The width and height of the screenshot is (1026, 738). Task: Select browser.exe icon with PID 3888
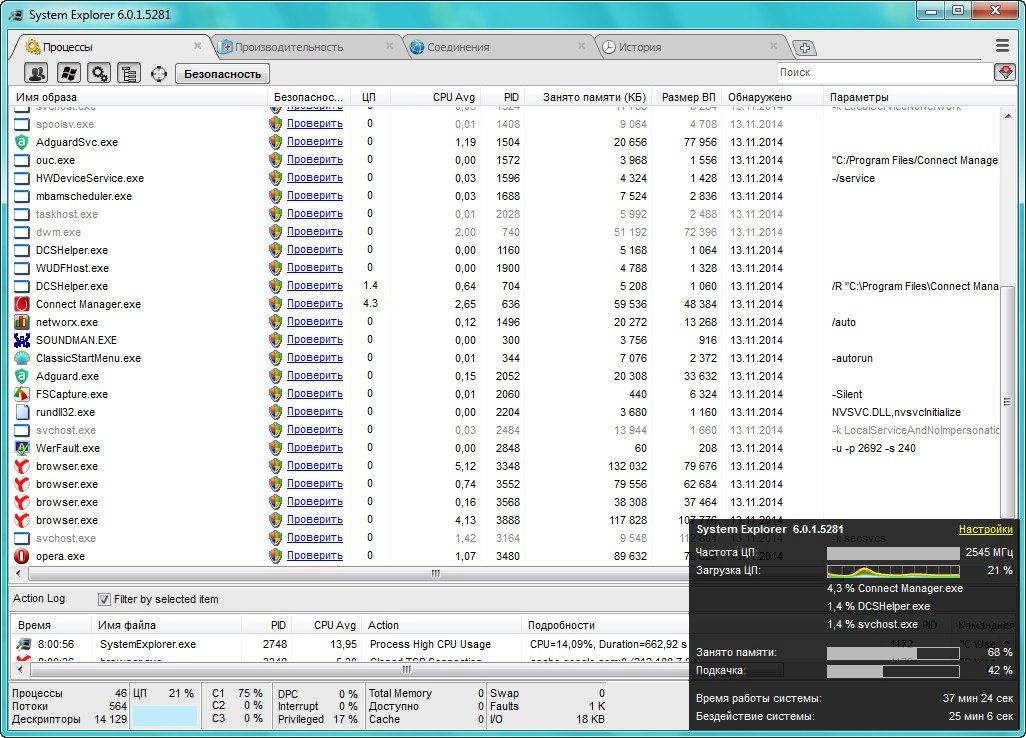(x=22, y=520)
